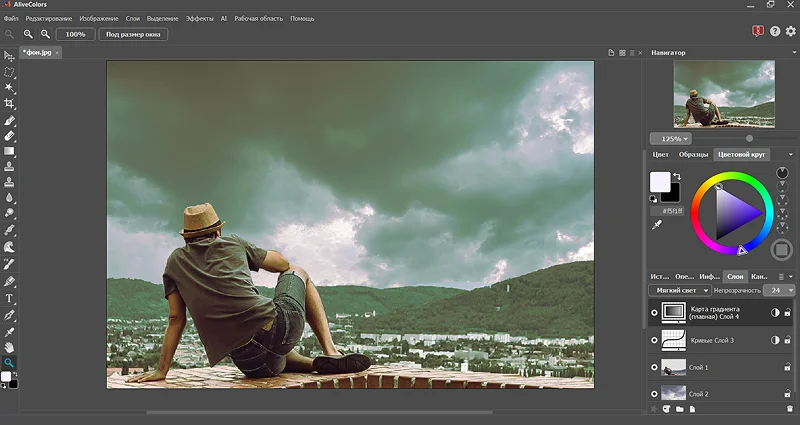Expand the Навигатор panel menu arrow
This screenshot has height=425, width=800.
click(794, 53)
